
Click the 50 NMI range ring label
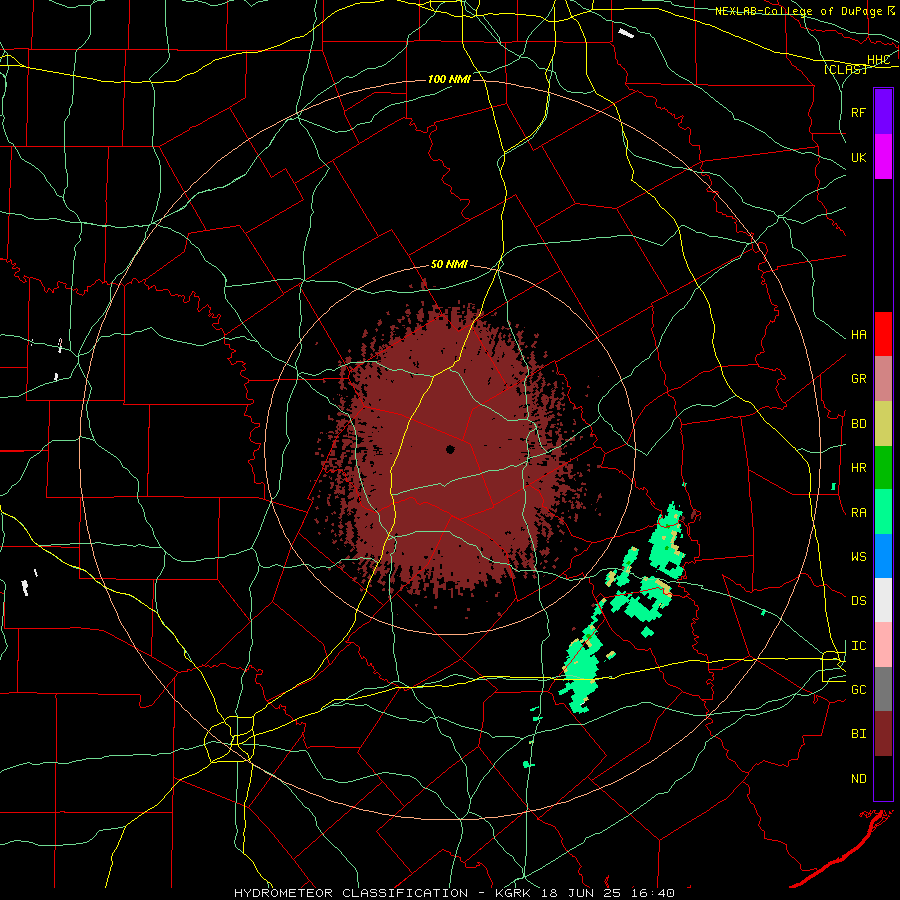(449, 264)
